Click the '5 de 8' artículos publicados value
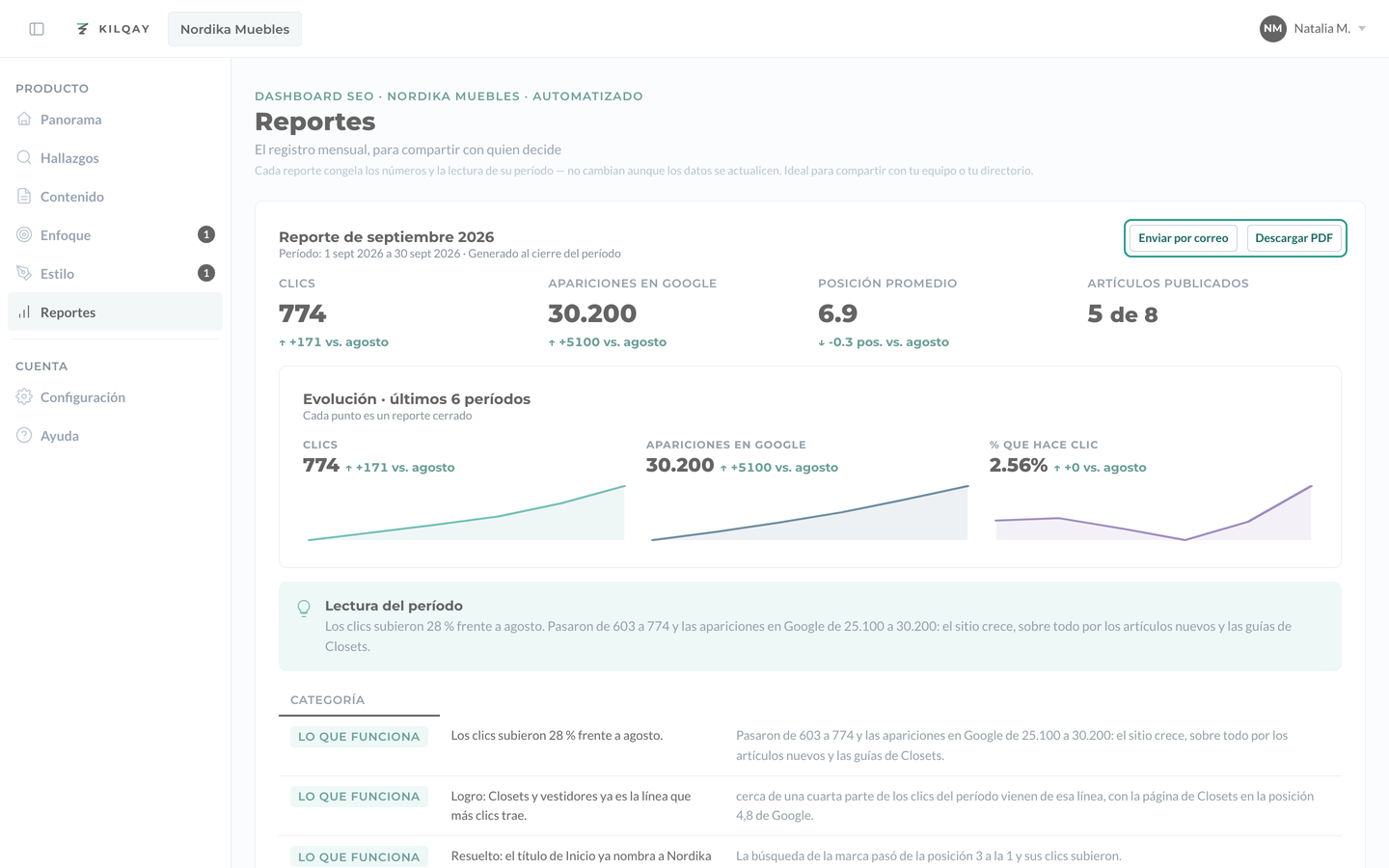The width and height of the screenshot is (1389, 868). click(1123, 314)
